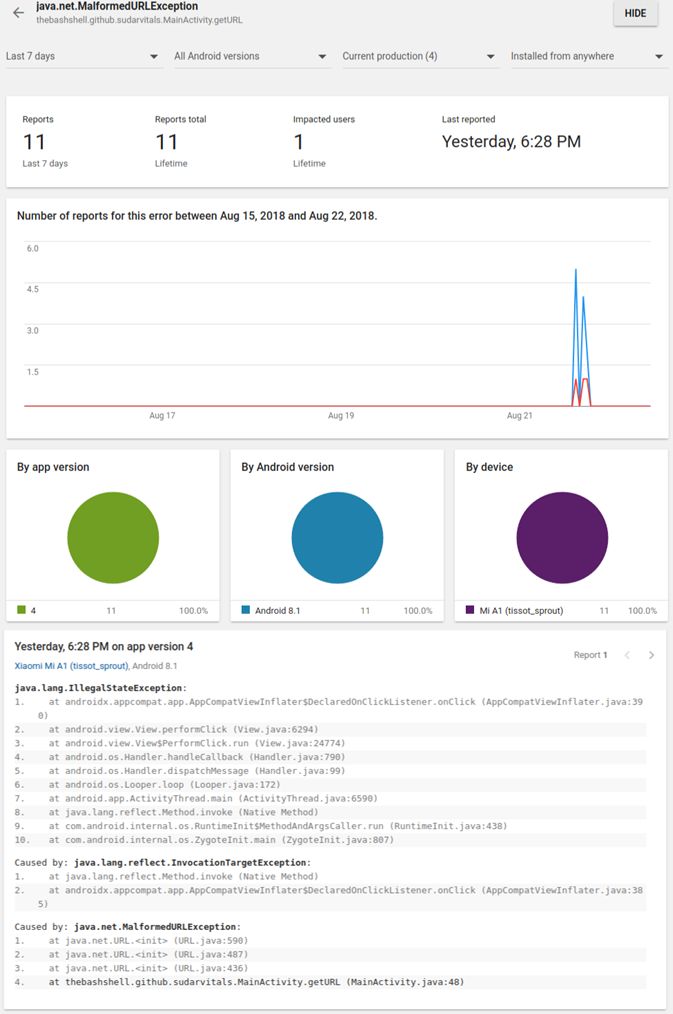Go back using the left arrow icon

(18, 12)
